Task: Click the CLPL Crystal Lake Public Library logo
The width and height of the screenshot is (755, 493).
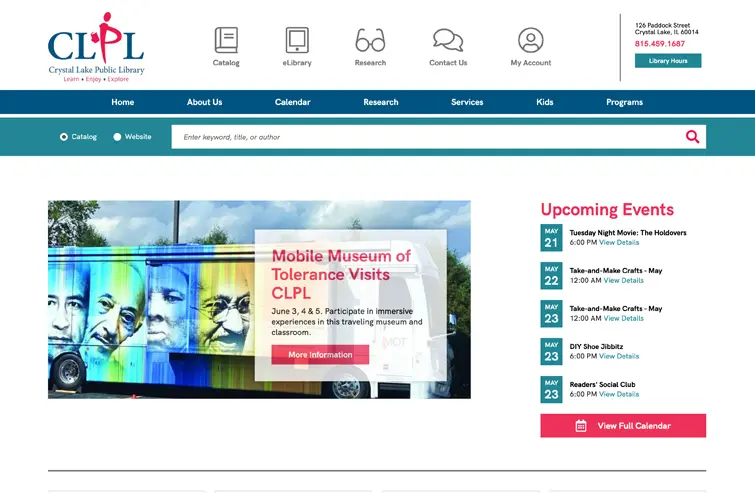Action: click(x=96, y=47)
